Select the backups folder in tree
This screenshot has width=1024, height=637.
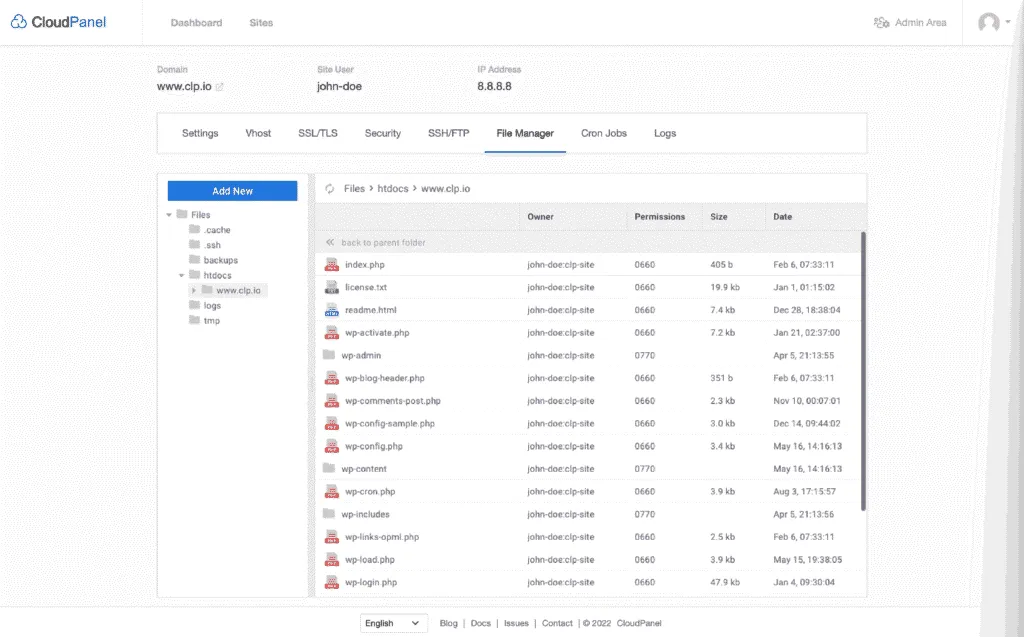point(220,260)
